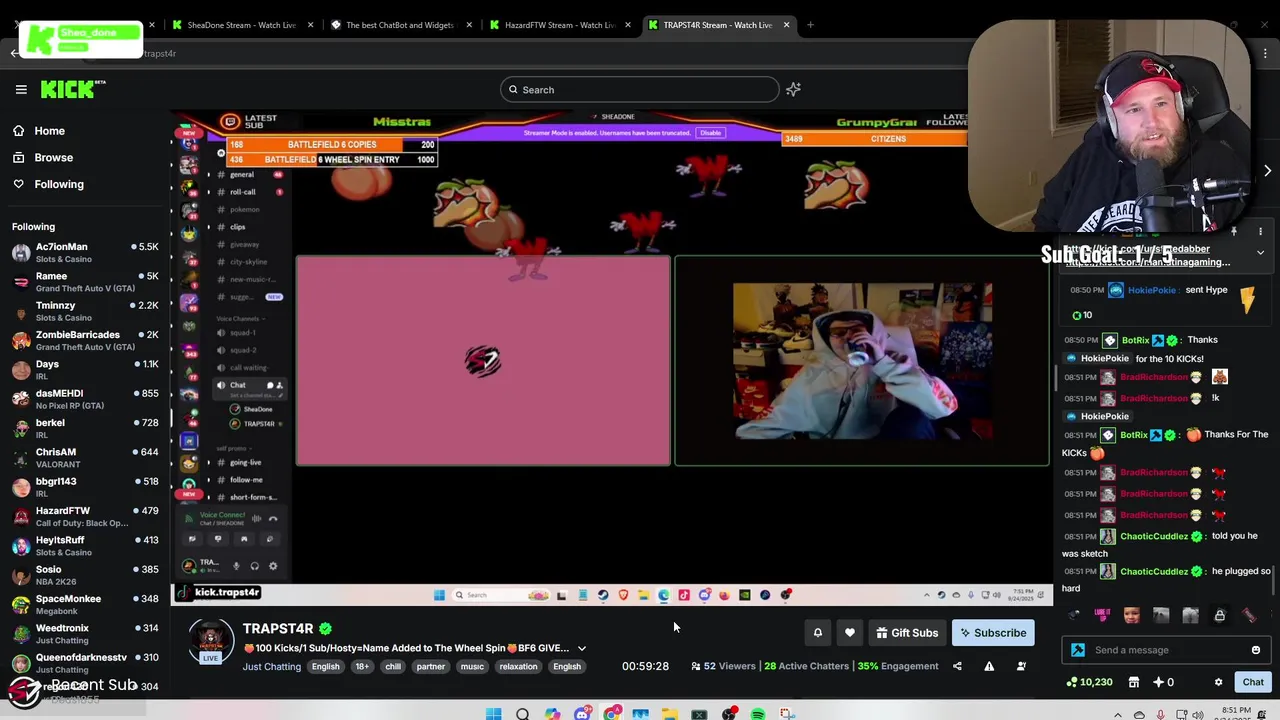Click the relaxation tag

518,667
